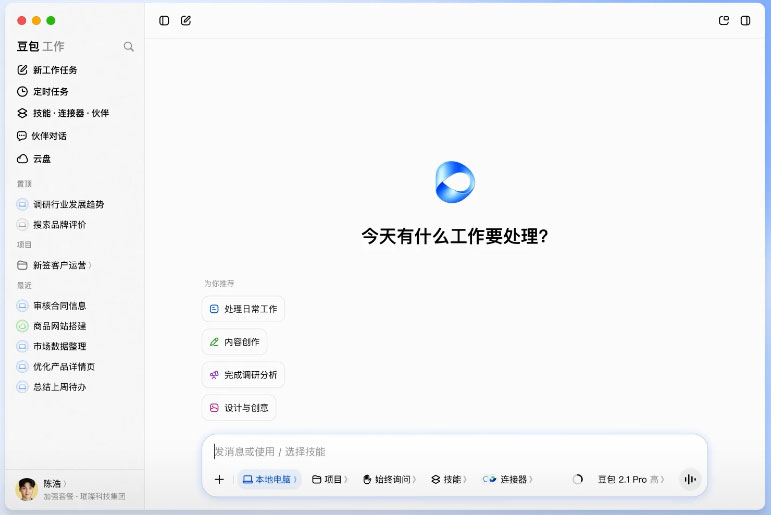
Task: Click the Doubao blue logo
Action: point(455,182)
